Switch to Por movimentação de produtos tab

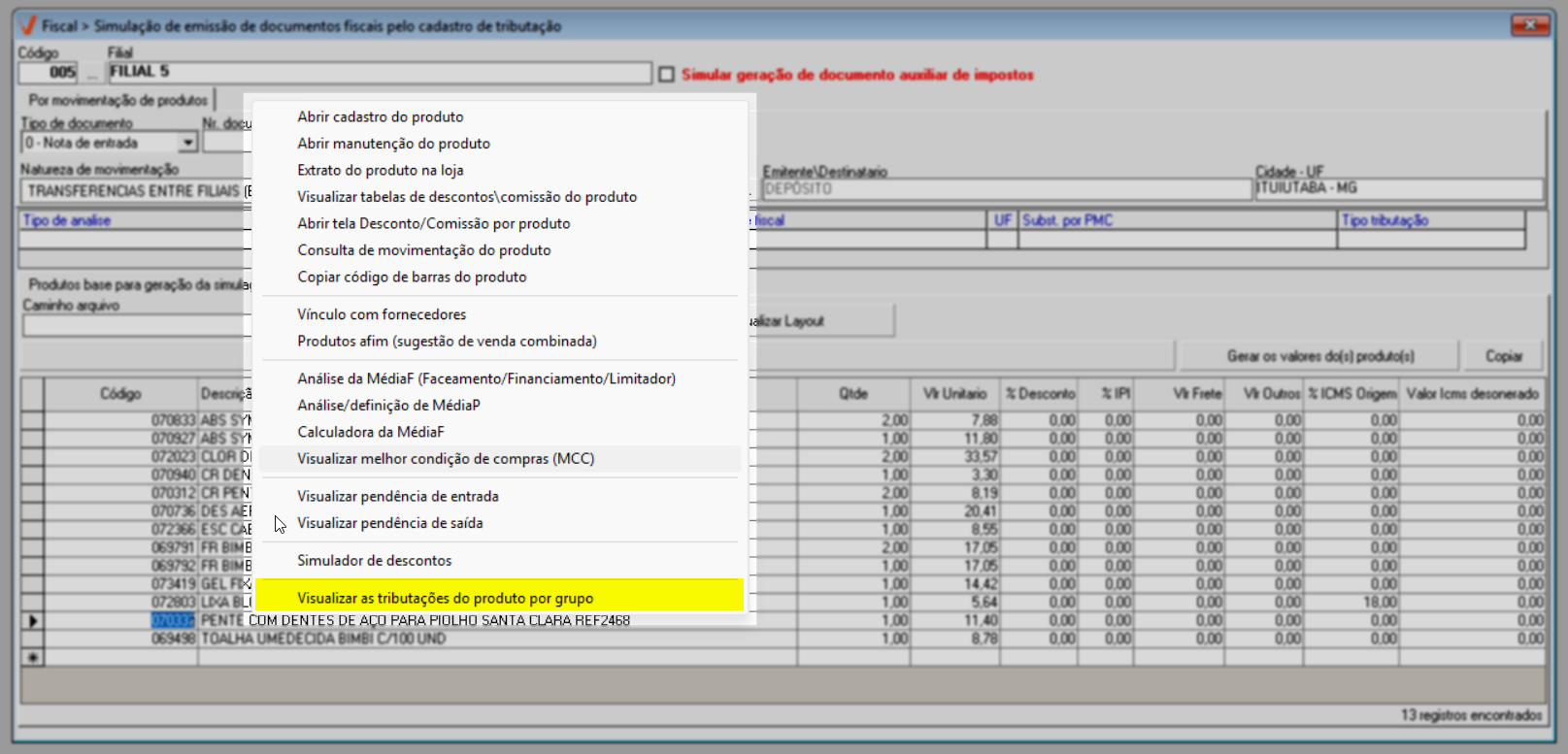point(117,100)
